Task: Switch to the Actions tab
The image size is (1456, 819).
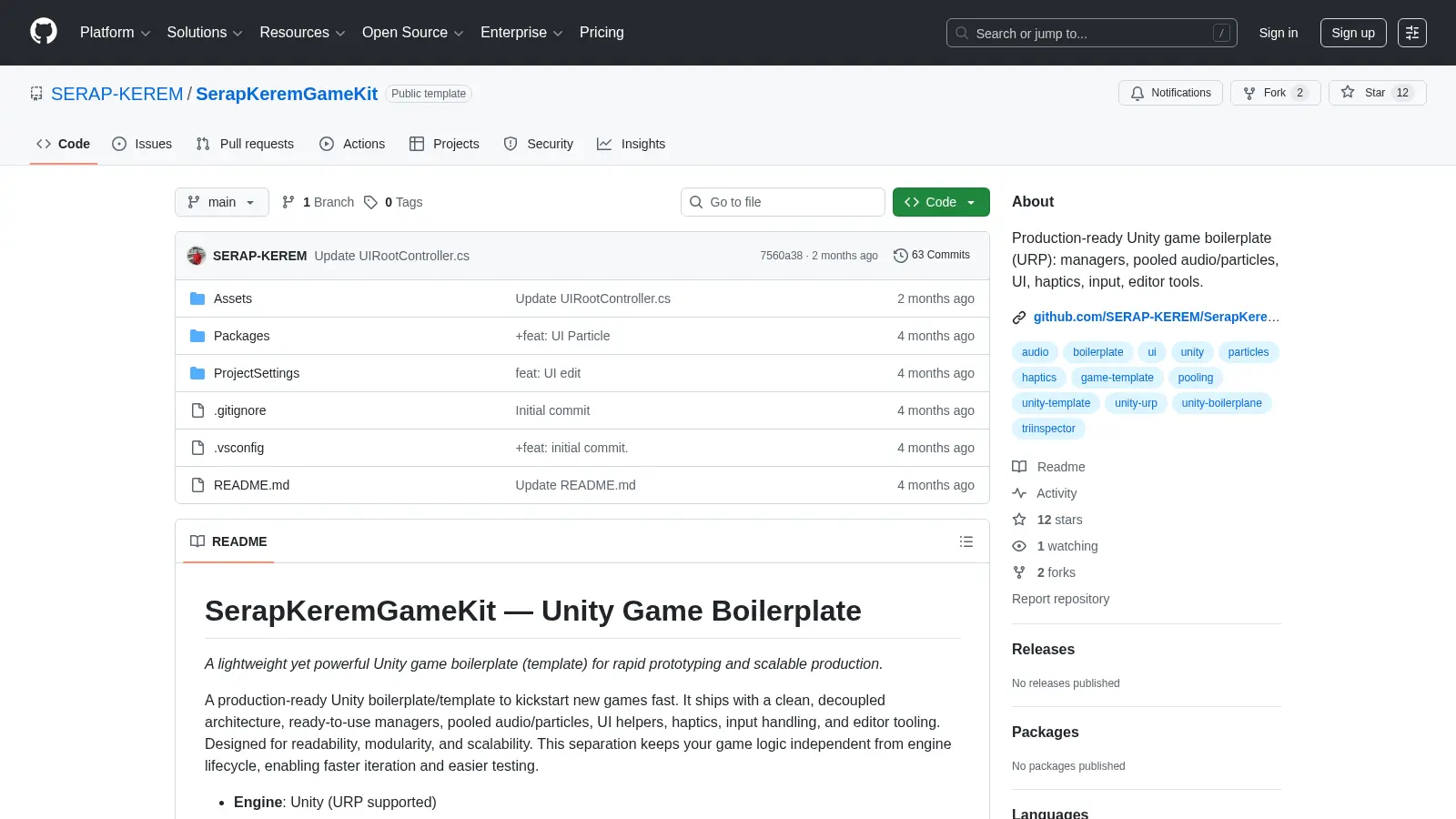Action: click(x=352, y=144)
